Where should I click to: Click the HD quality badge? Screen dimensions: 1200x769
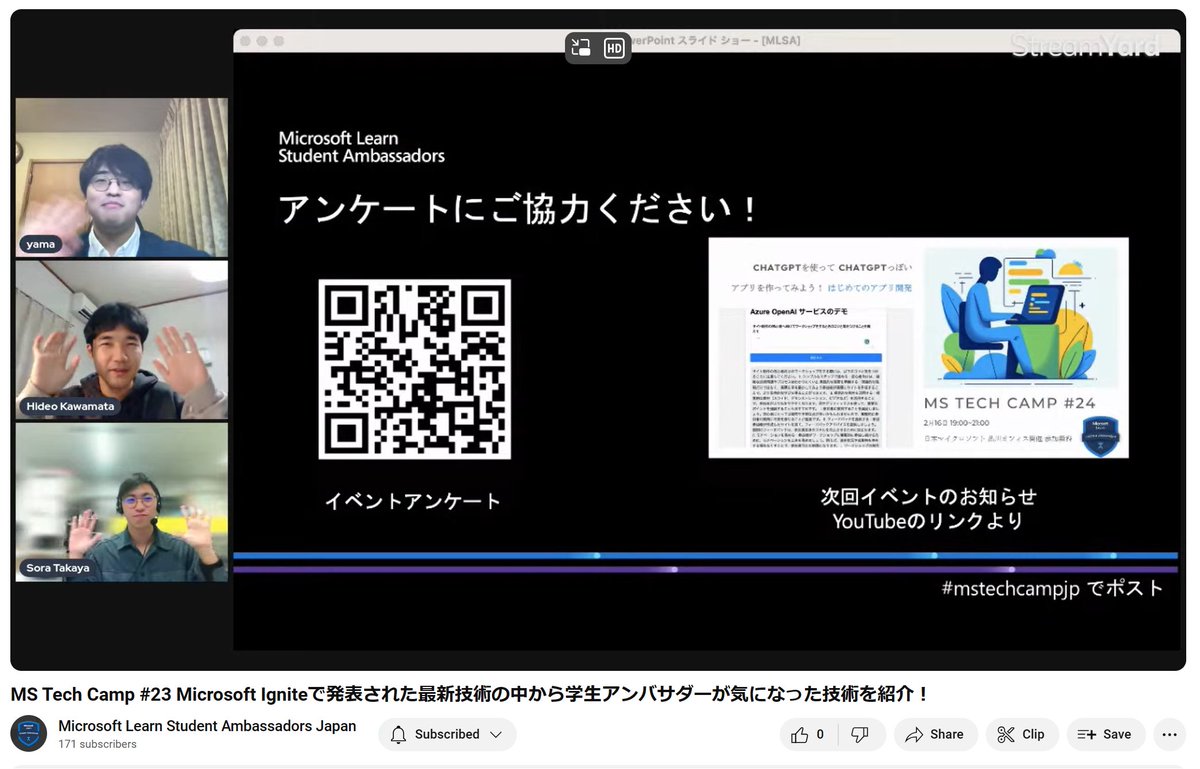coord(613,47)
